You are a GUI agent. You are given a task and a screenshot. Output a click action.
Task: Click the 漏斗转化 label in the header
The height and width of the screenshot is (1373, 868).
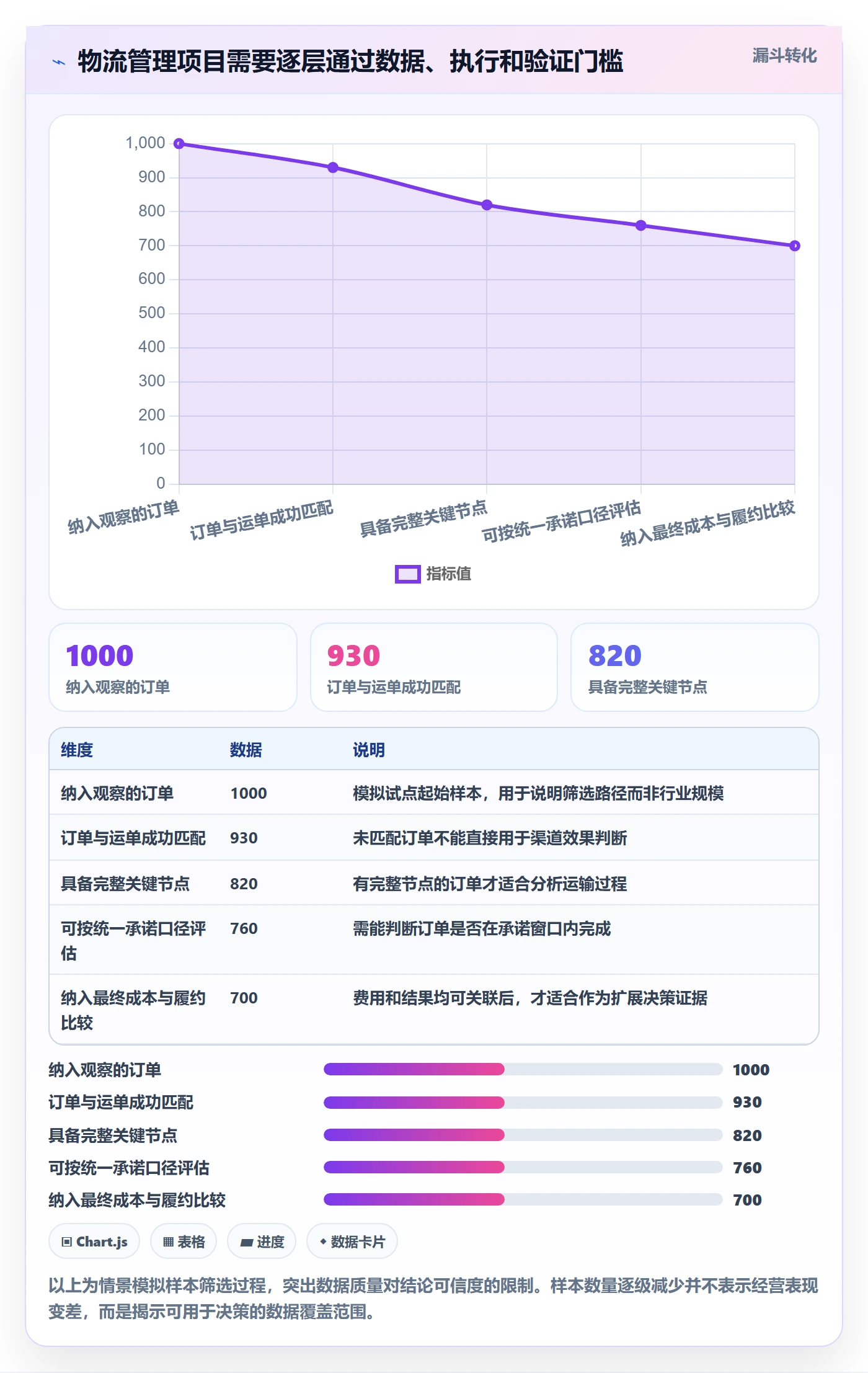[784, 56]
